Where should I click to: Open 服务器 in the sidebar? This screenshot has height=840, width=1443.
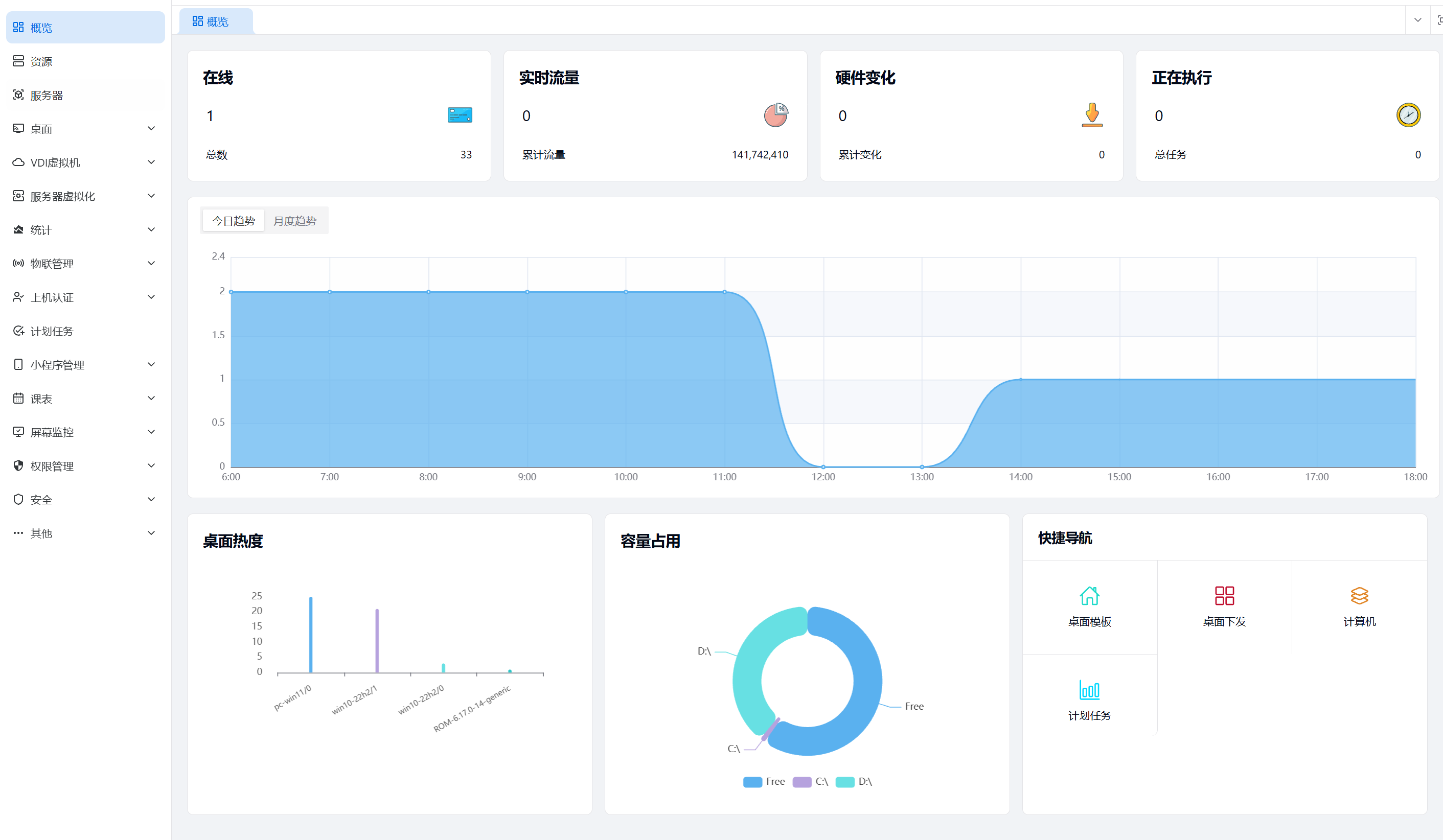[47, 95]
